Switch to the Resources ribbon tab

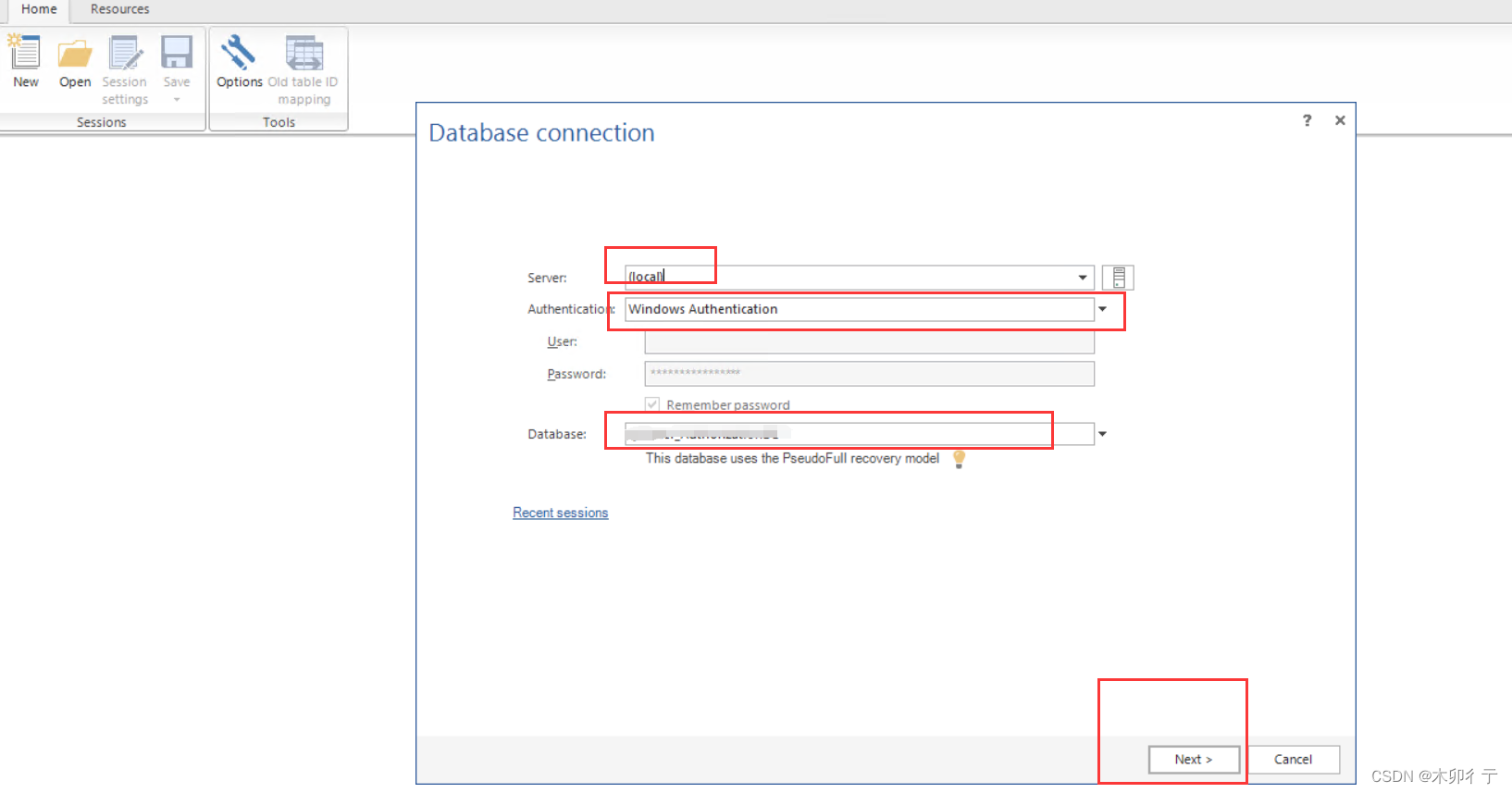pyautogui.click(x=119, y=9)
